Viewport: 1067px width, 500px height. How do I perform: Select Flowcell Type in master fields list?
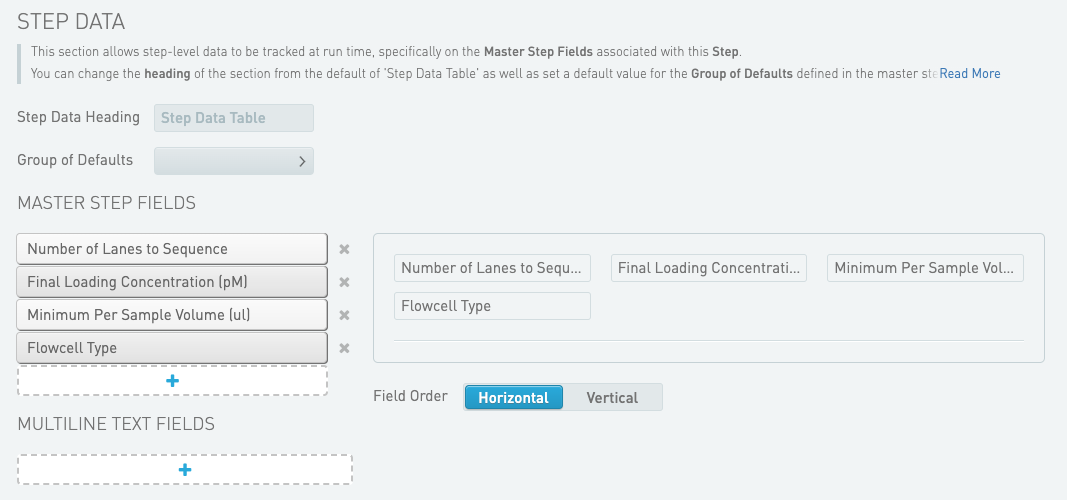(172, 348)
